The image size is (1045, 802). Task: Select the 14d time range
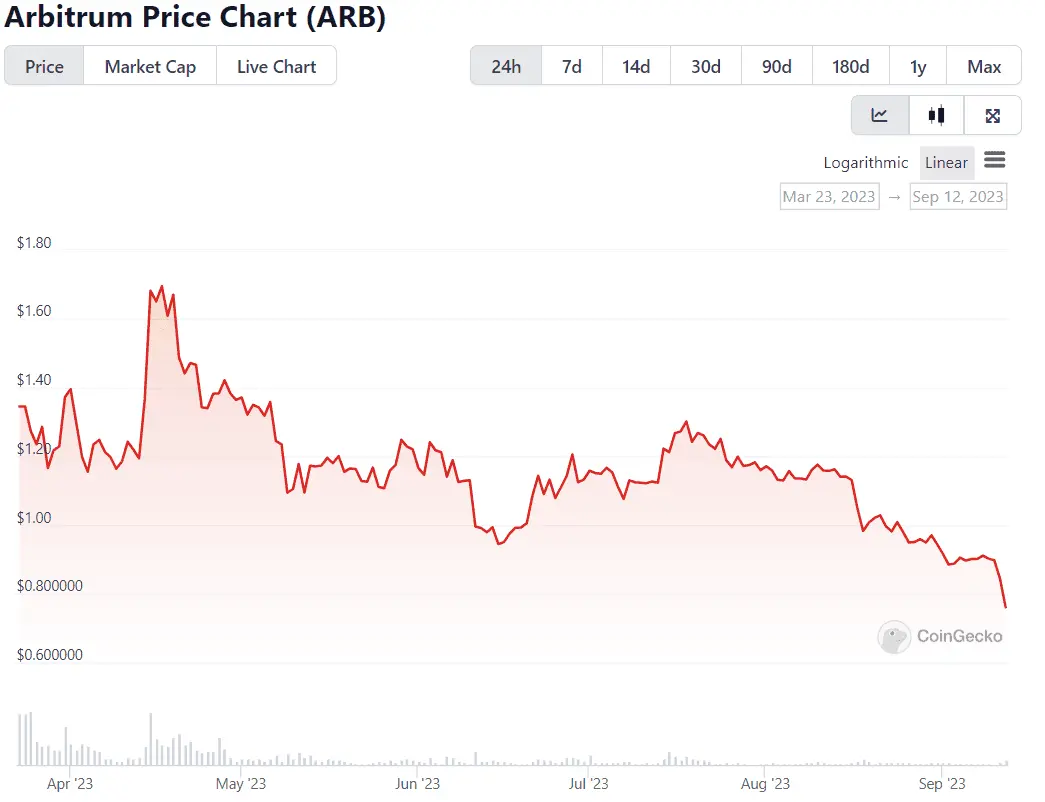(636, 65)
